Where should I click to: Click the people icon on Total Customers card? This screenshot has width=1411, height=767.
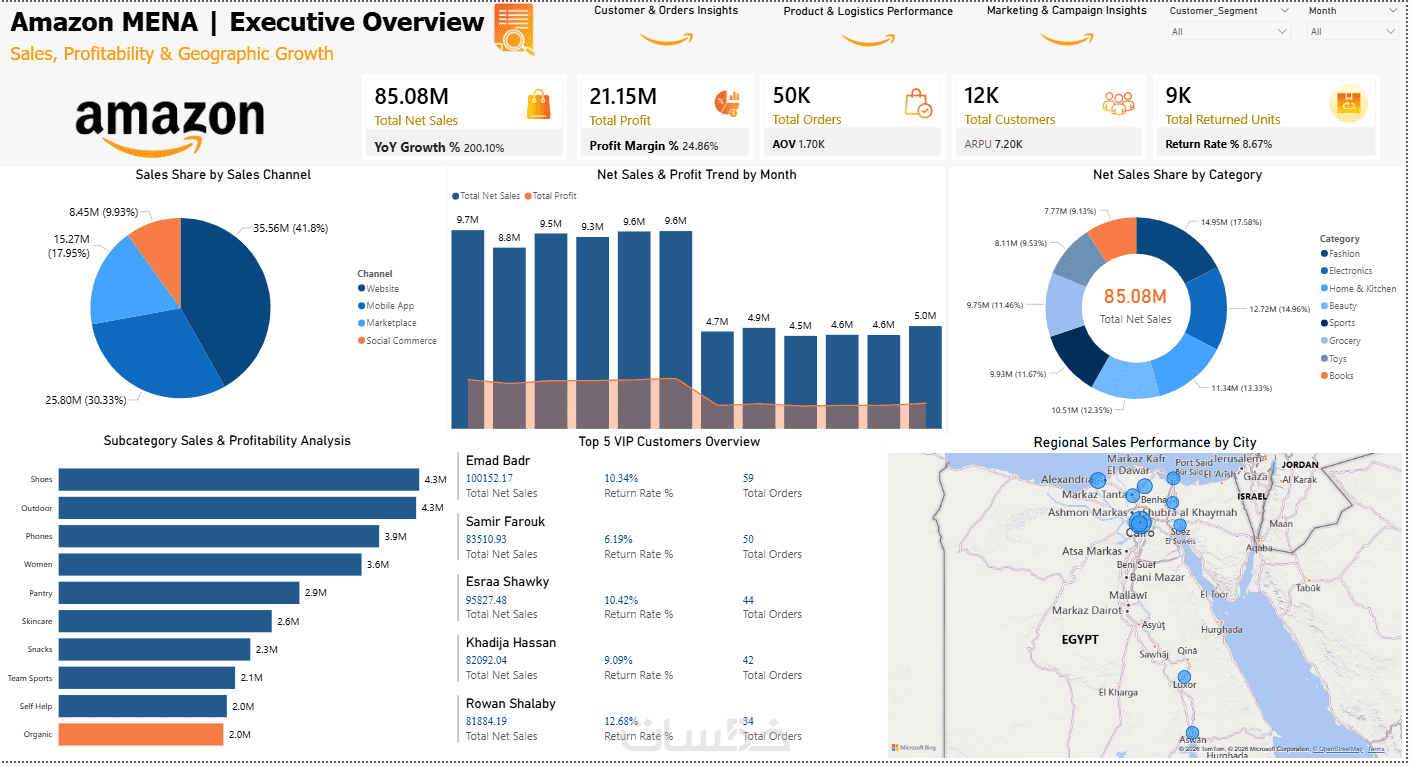(x=1119, y=102)
